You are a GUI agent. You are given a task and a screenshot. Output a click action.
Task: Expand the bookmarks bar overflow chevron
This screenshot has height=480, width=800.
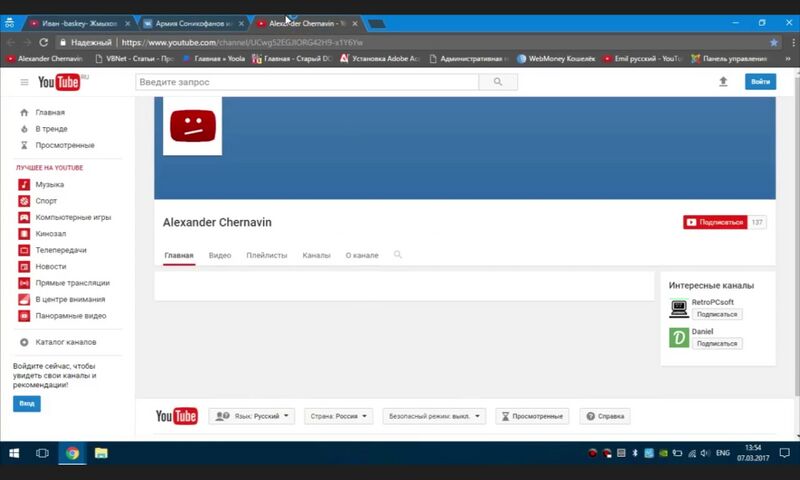pos(788,59)
